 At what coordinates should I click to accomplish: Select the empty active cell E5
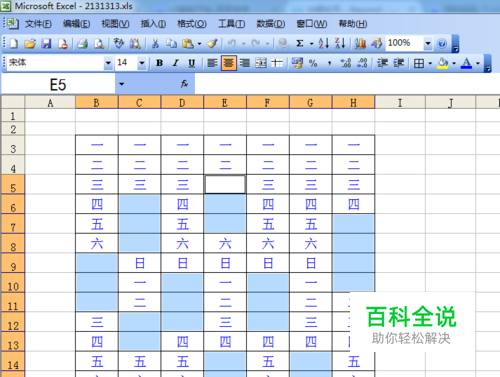tap(225, 184)
